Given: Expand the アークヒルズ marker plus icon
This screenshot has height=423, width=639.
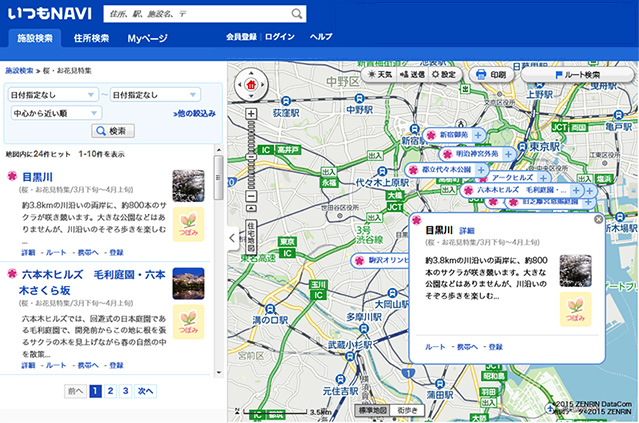Looking at the screenshot, I should (543, 178).
